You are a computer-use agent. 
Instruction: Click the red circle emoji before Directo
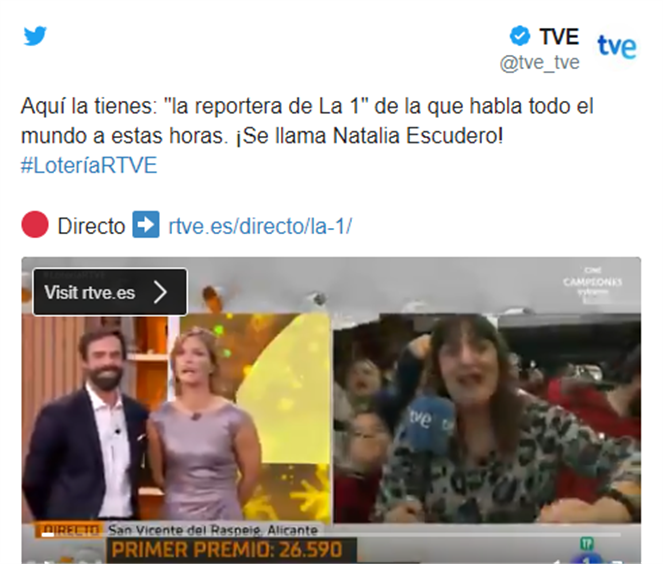tap(35, 225)
